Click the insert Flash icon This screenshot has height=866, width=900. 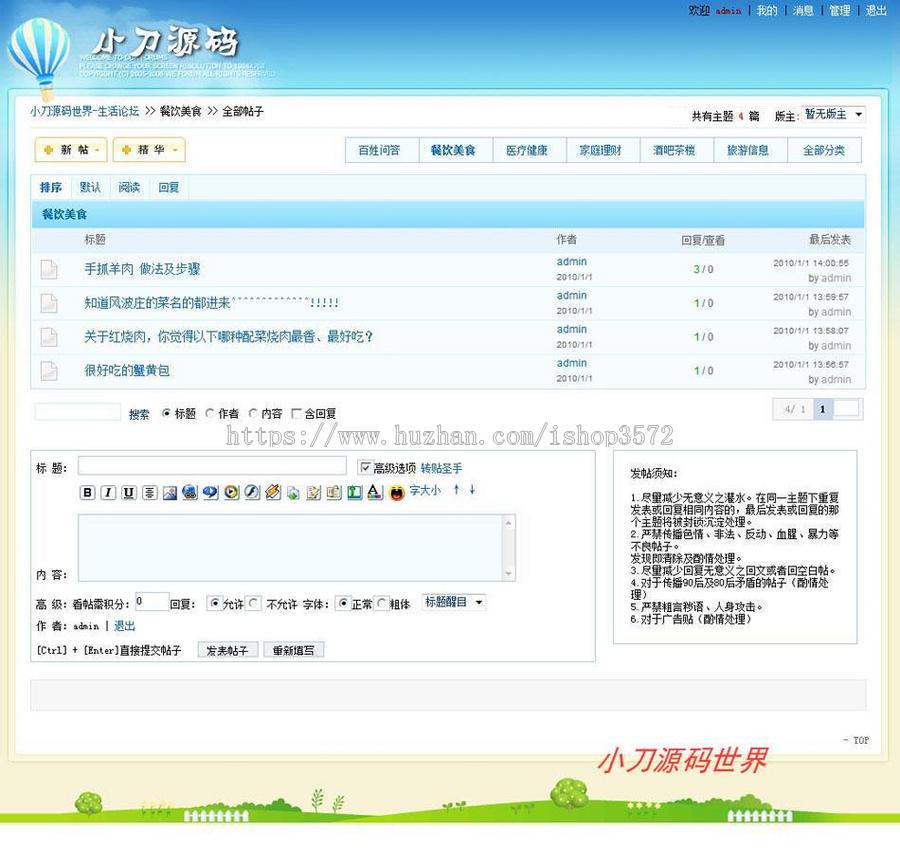[x=252, y=492]
